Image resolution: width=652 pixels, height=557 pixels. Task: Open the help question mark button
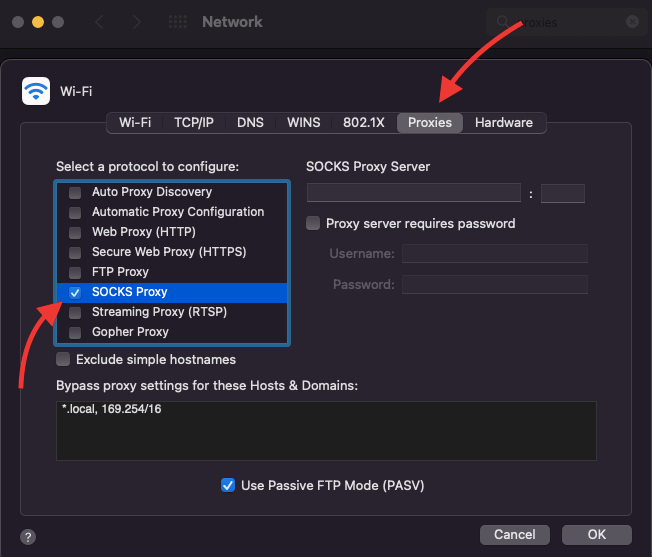click(28, 537)
